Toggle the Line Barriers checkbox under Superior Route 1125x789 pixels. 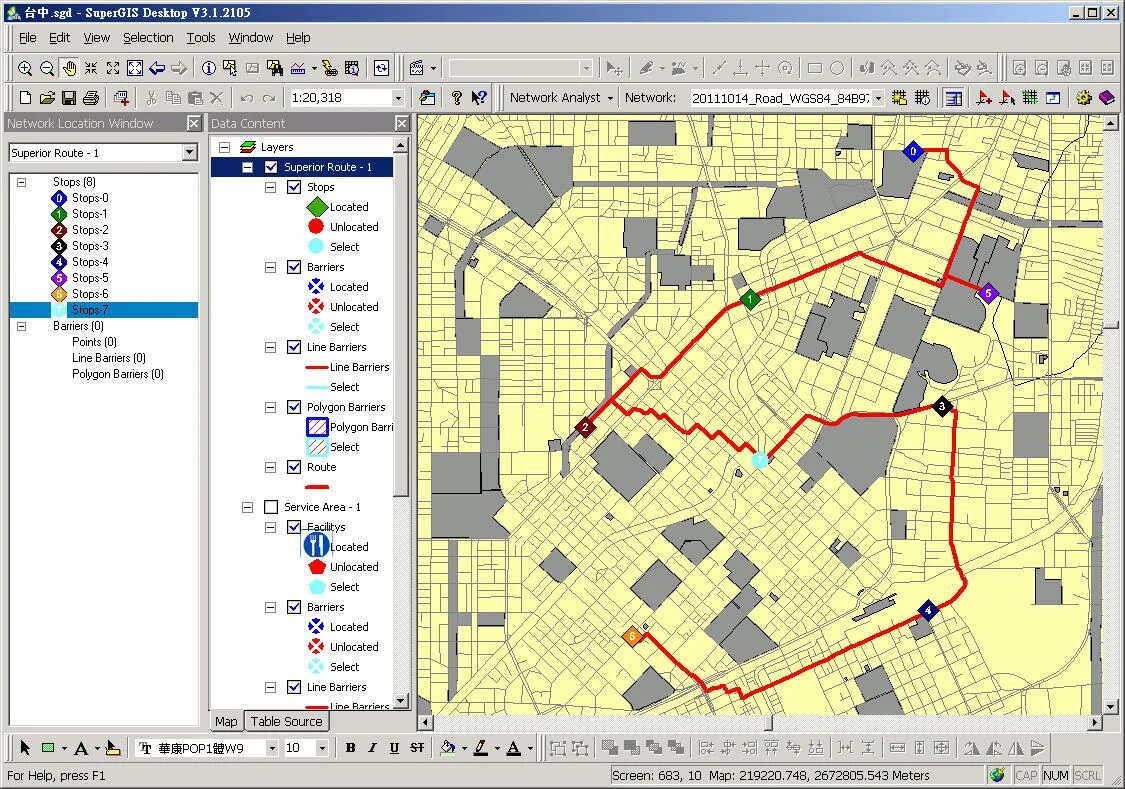tap(294, 347)
